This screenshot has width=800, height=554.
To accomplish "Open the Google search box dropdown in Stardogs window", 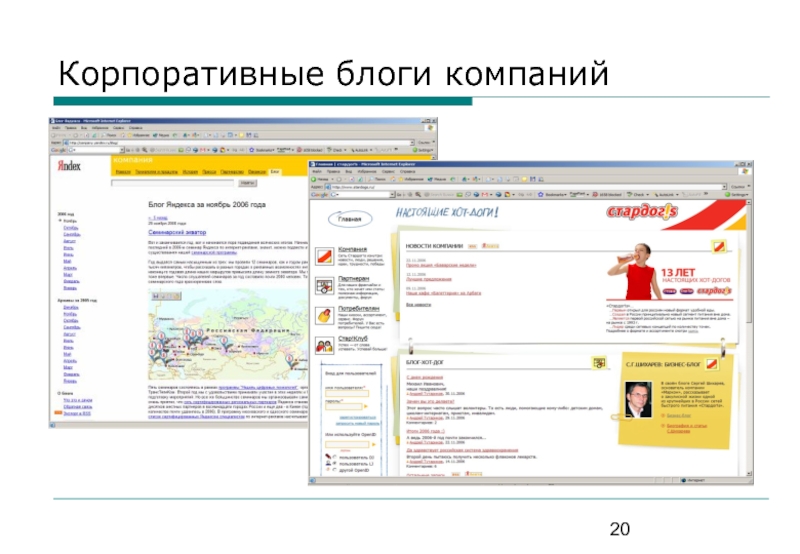I will pyautogui.click(x=392, y=195).
